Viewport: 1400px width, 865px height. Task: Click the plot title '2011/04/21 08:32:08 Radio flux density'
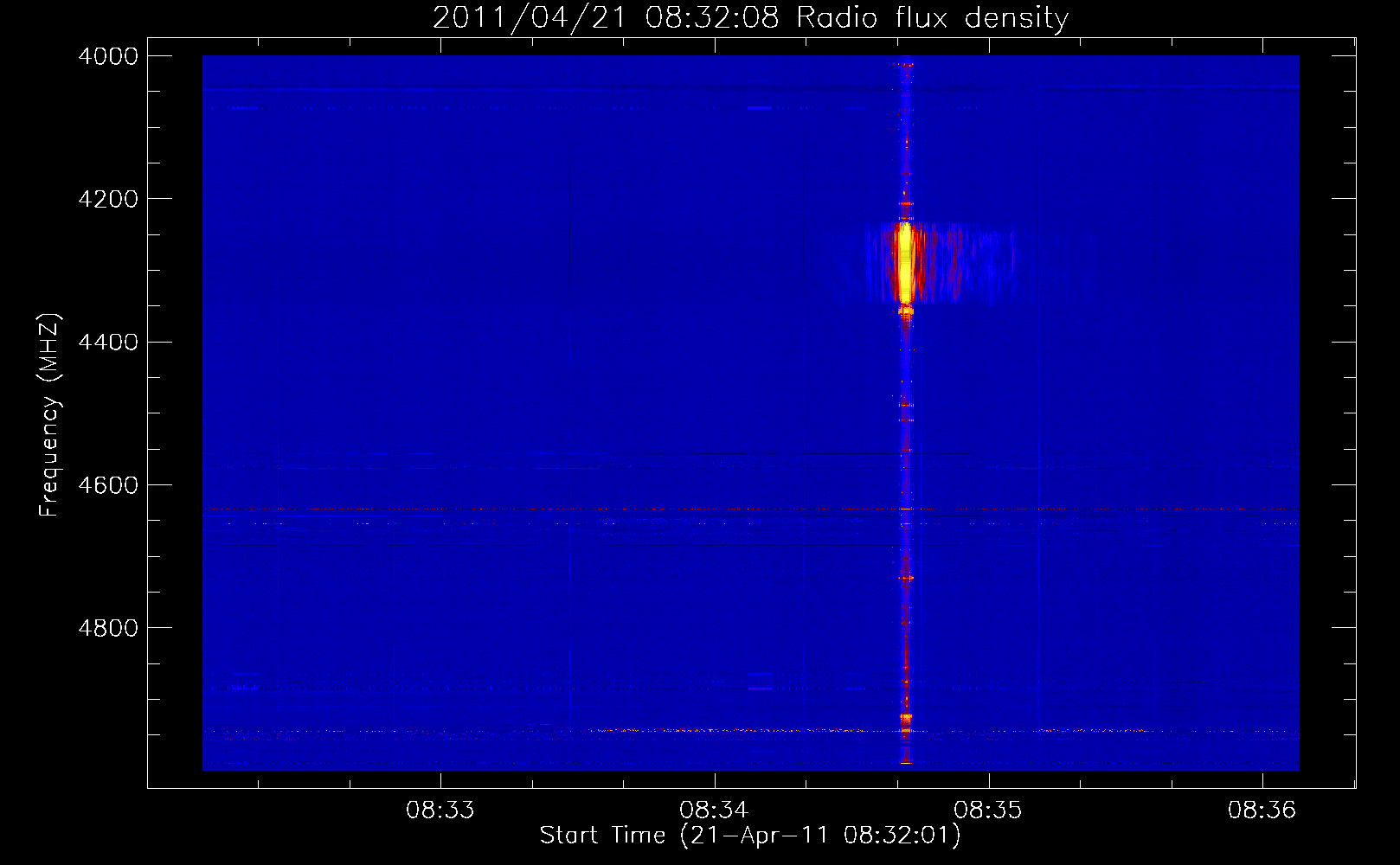(750, 17)
